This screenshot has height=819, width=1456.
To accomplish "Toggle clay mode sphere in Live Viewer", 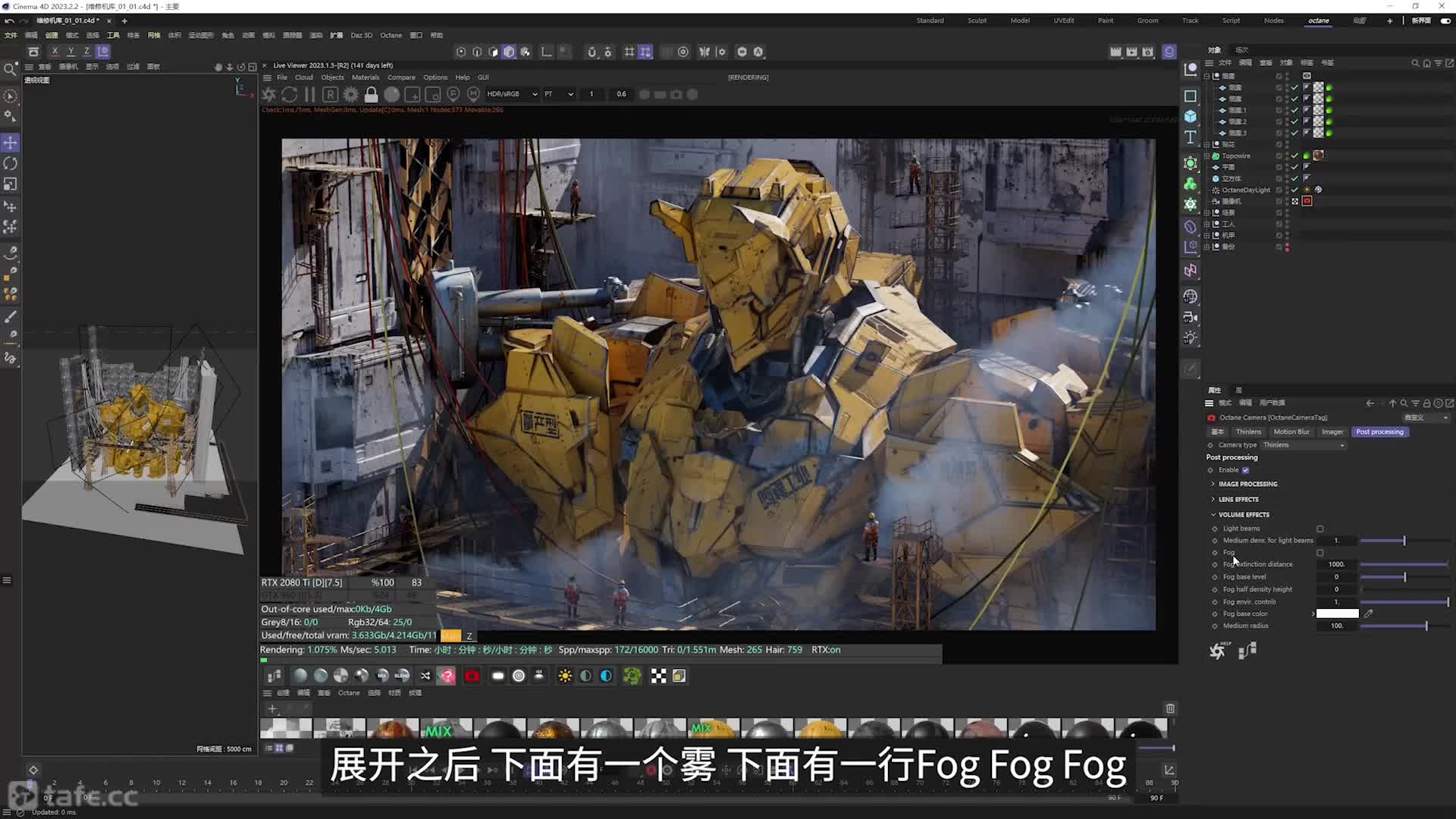I will pos(391,95).
